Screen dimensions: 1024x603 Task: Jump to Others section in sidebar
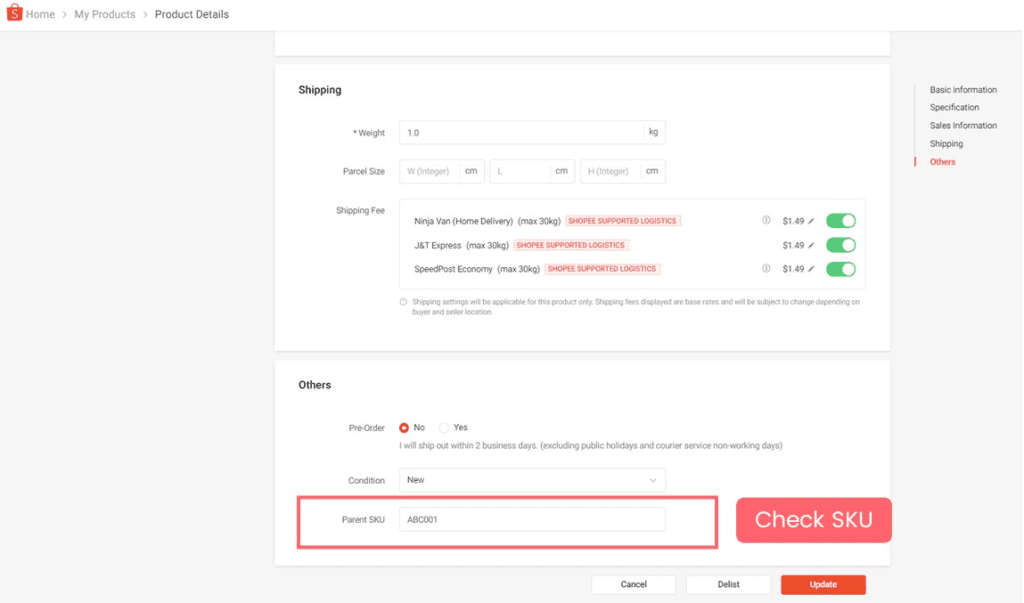click(942, 162)
